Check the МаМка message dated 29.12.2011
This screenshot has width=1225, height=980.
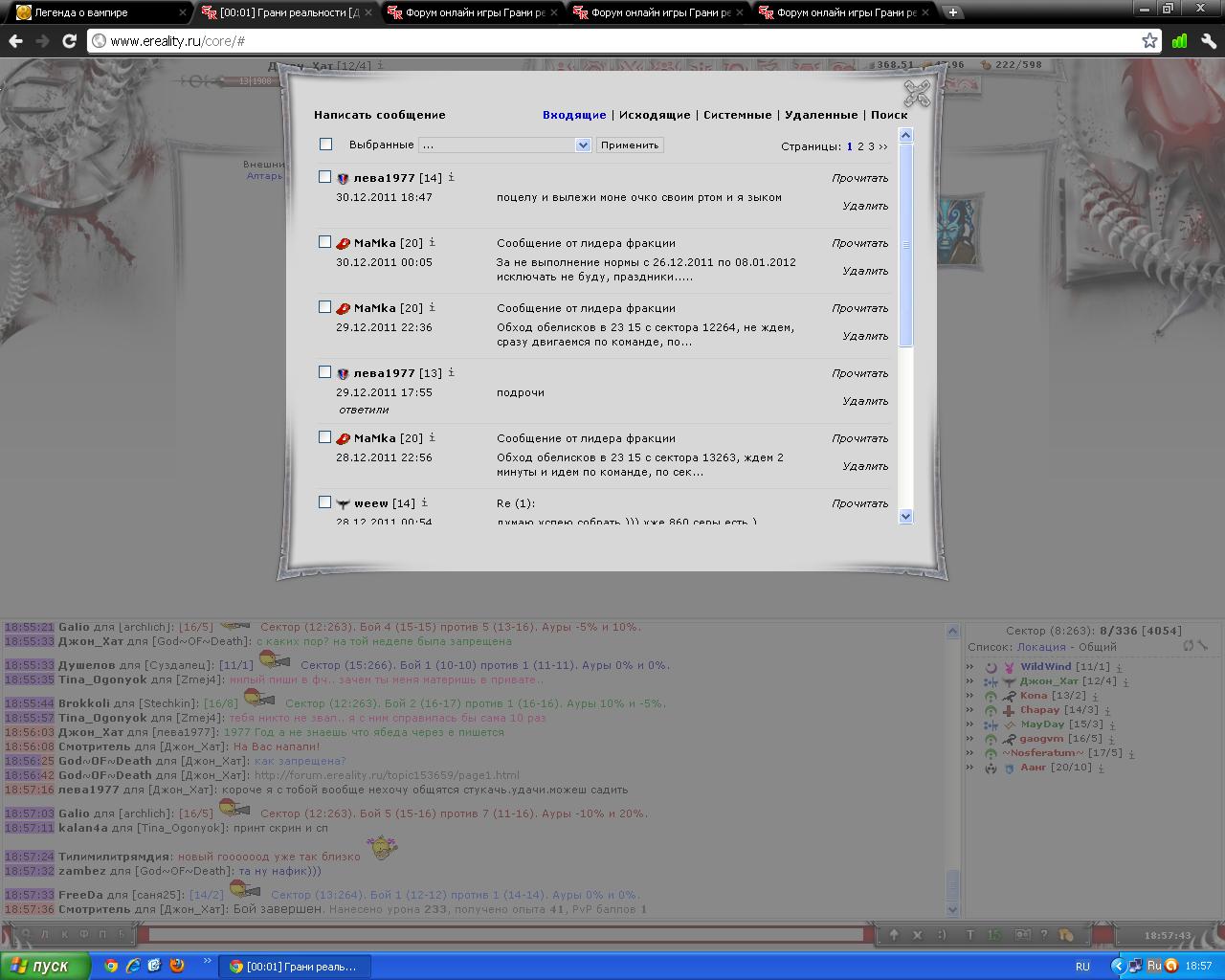tap(324, 307)
